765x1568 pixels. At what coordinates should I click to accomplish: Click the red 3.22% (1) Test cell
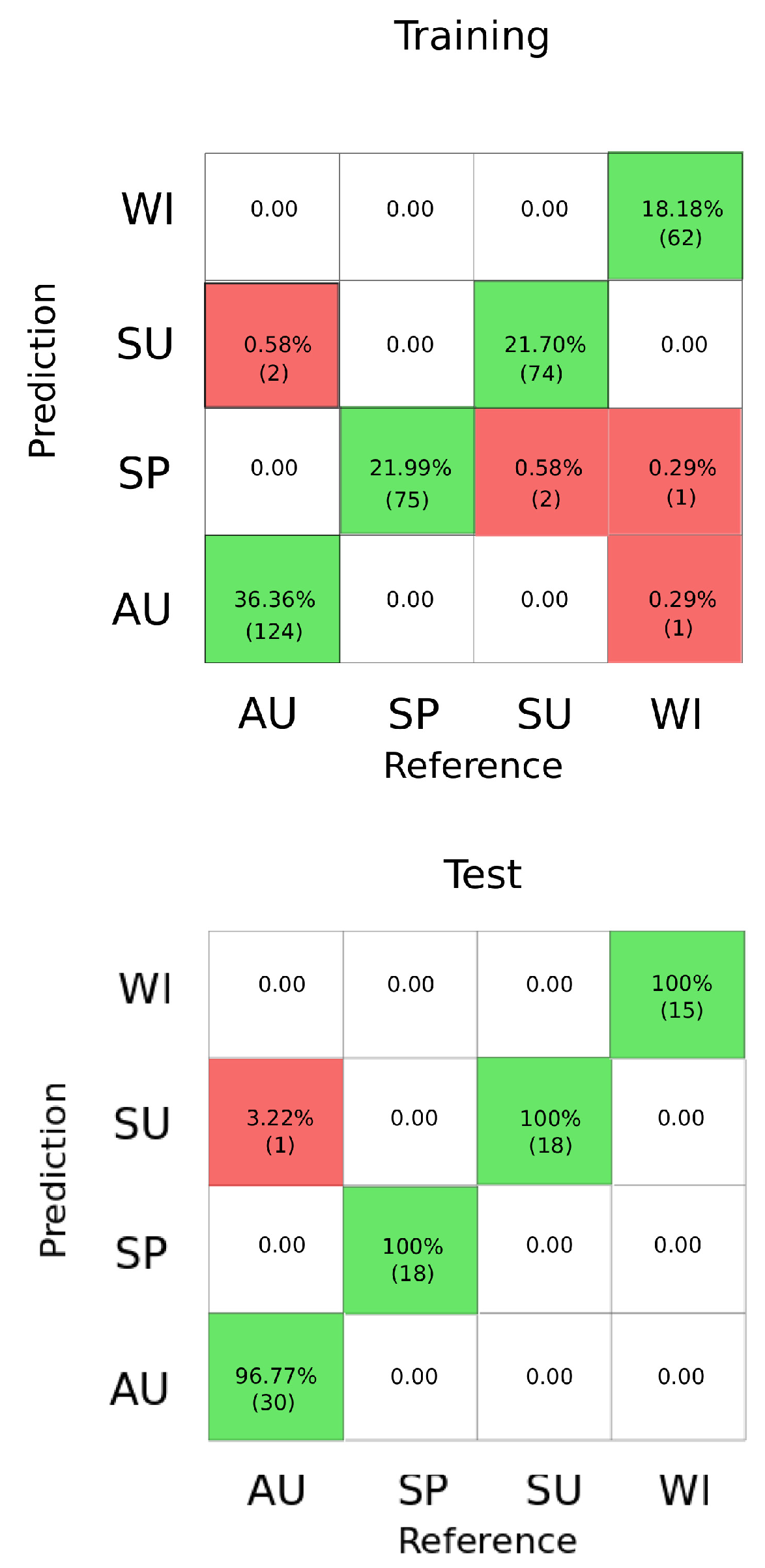(276, 1122)
